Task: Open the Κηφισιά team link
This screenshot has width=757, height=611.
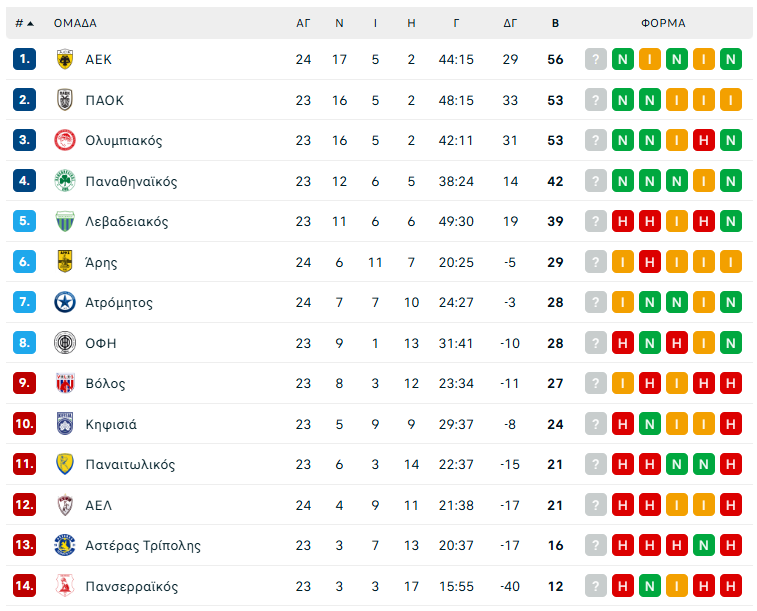Action: tap(111, 424)
